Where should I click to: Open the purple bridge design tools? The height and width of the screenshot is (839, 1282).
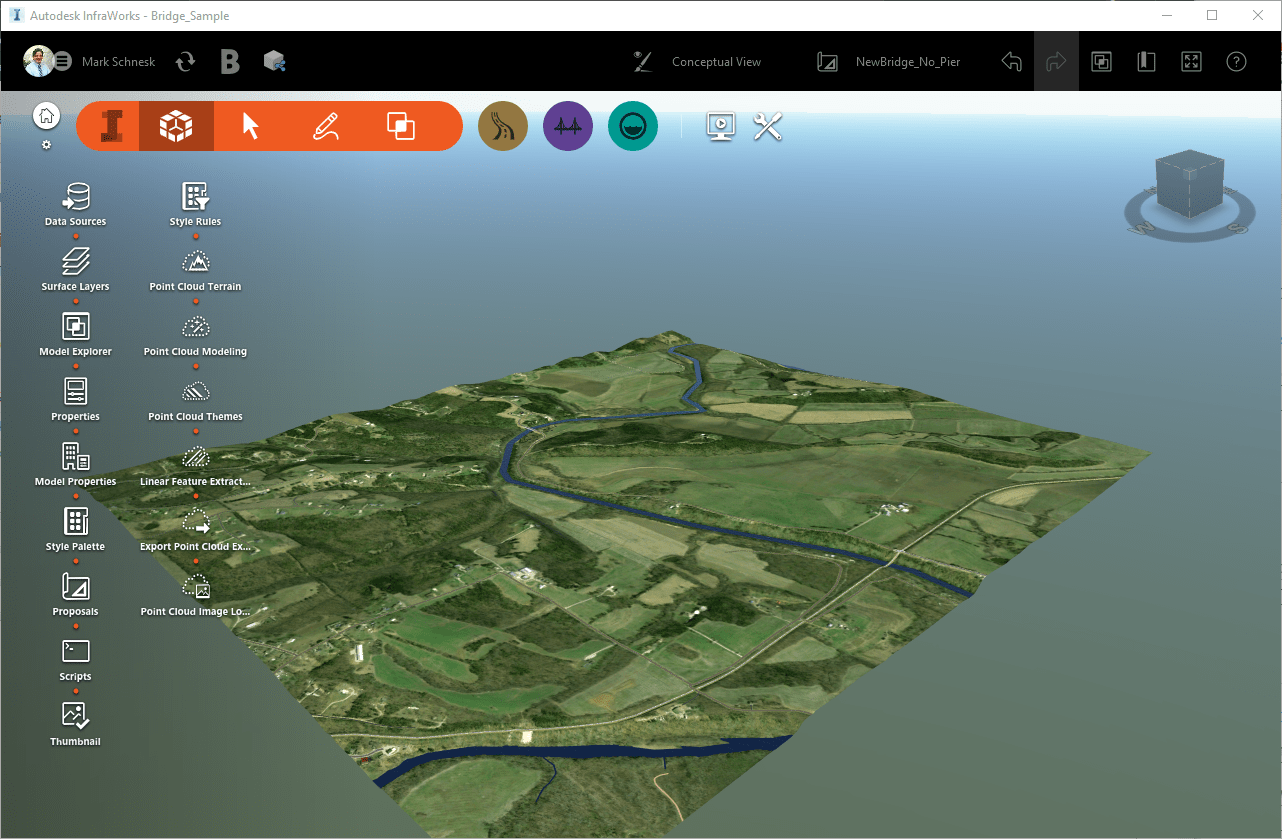coord(568,126)
